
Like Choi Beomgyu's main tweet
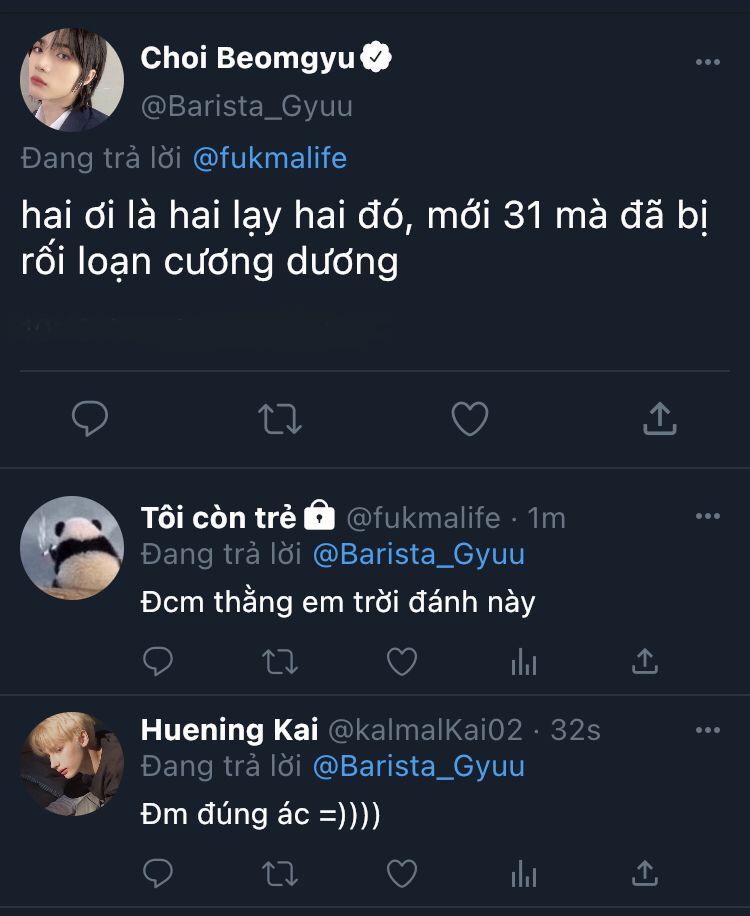pos(469,418)
